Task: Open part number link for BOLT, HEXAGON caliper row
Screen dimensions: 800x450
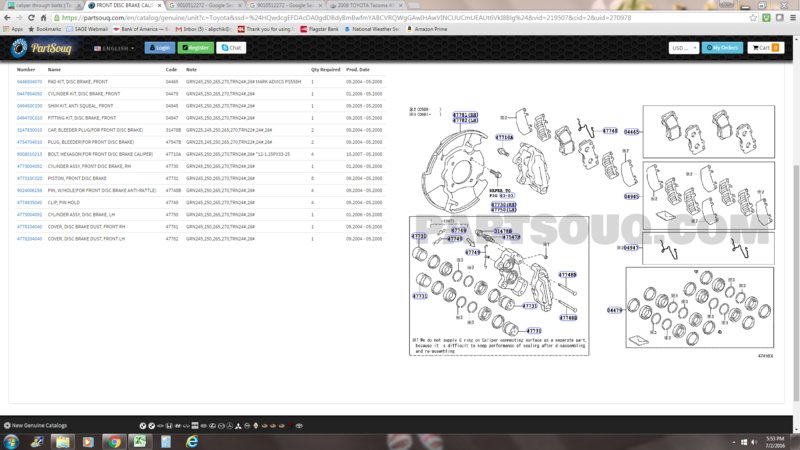Action: click(29, 154)
